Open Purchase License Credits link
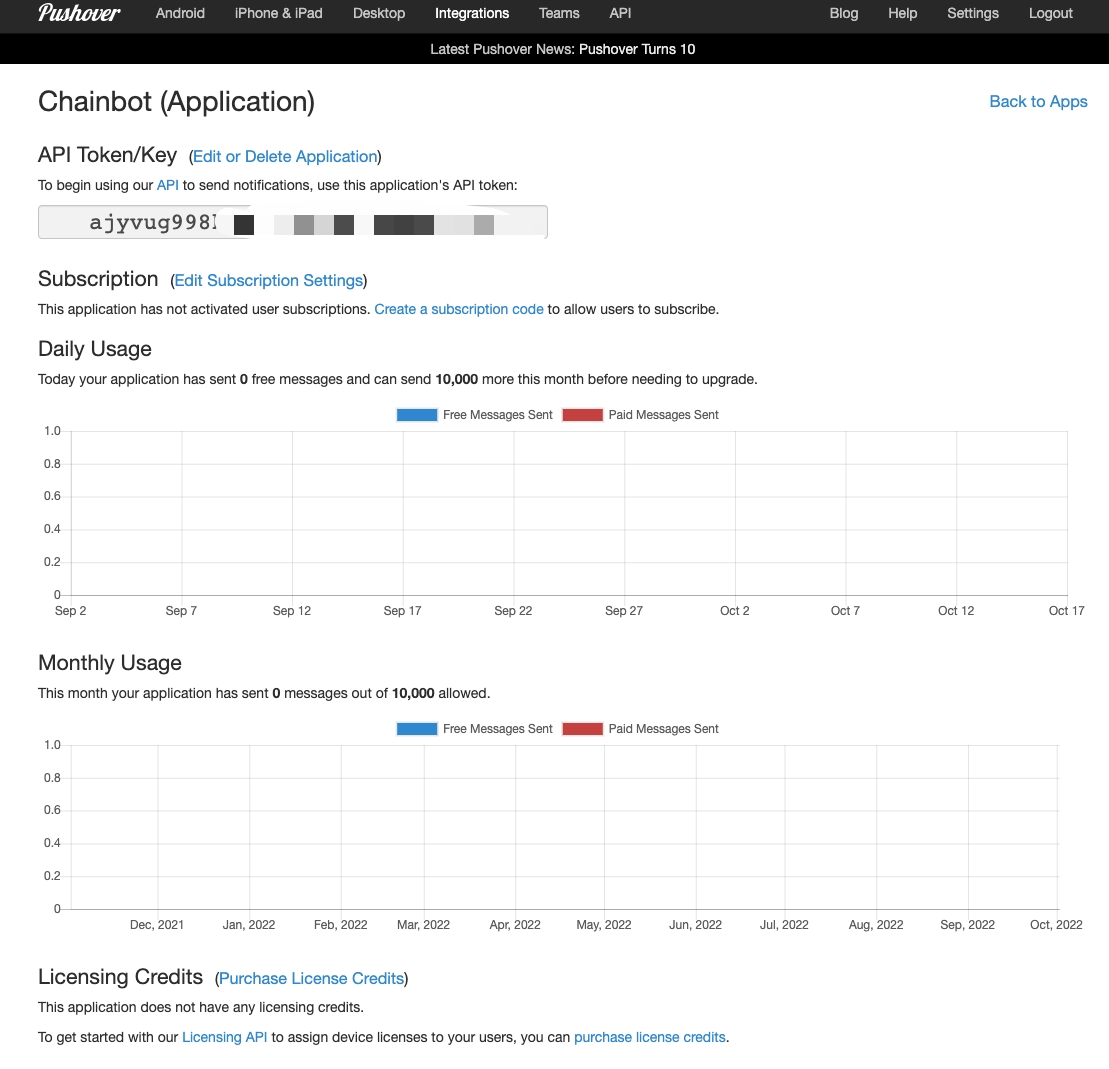Viewport: 1109px width, 1069px height. [311, 978]
